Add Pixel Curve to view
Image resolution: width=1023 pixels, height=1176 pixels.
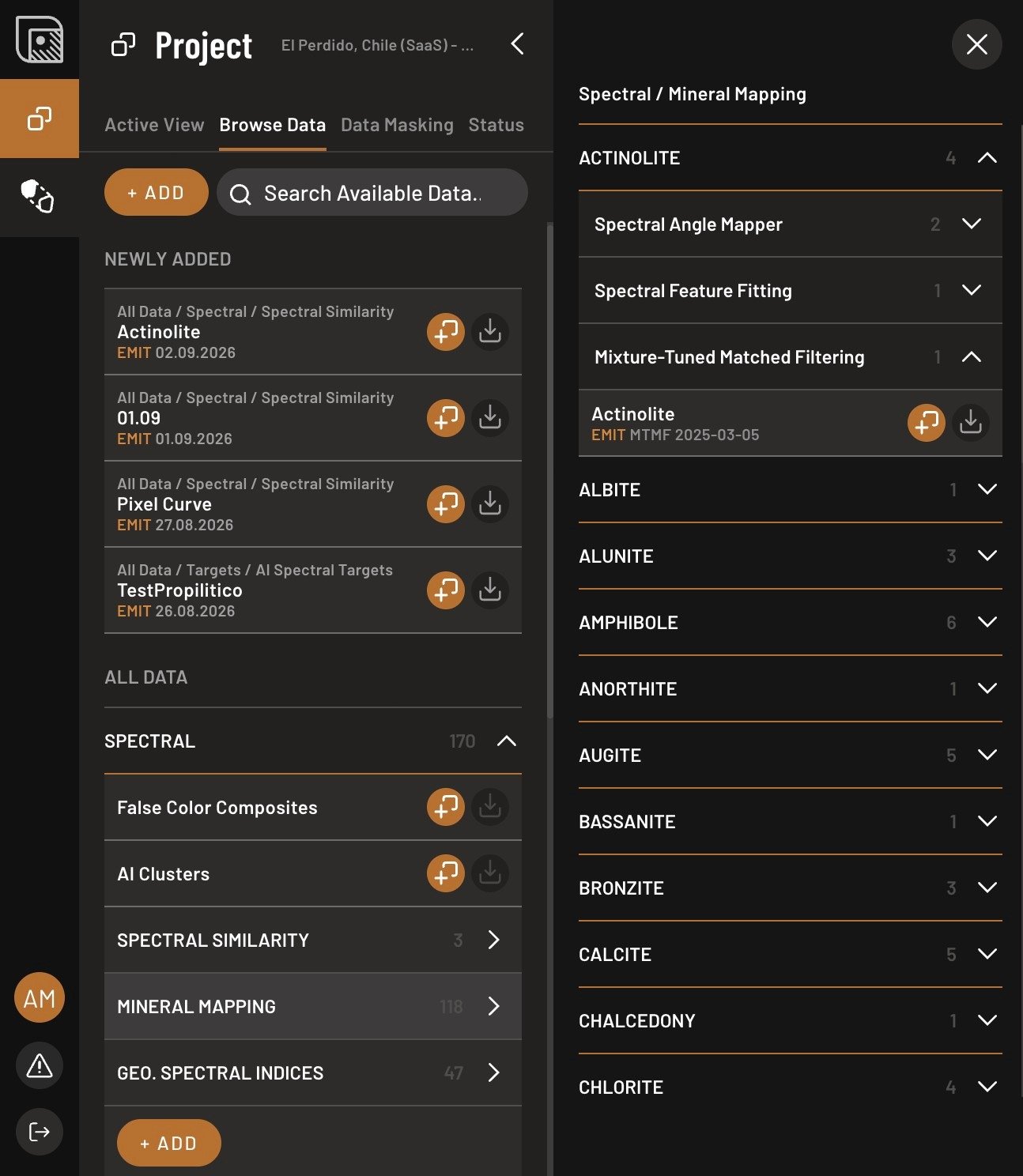pyautogui.click(x=446, y=504)
